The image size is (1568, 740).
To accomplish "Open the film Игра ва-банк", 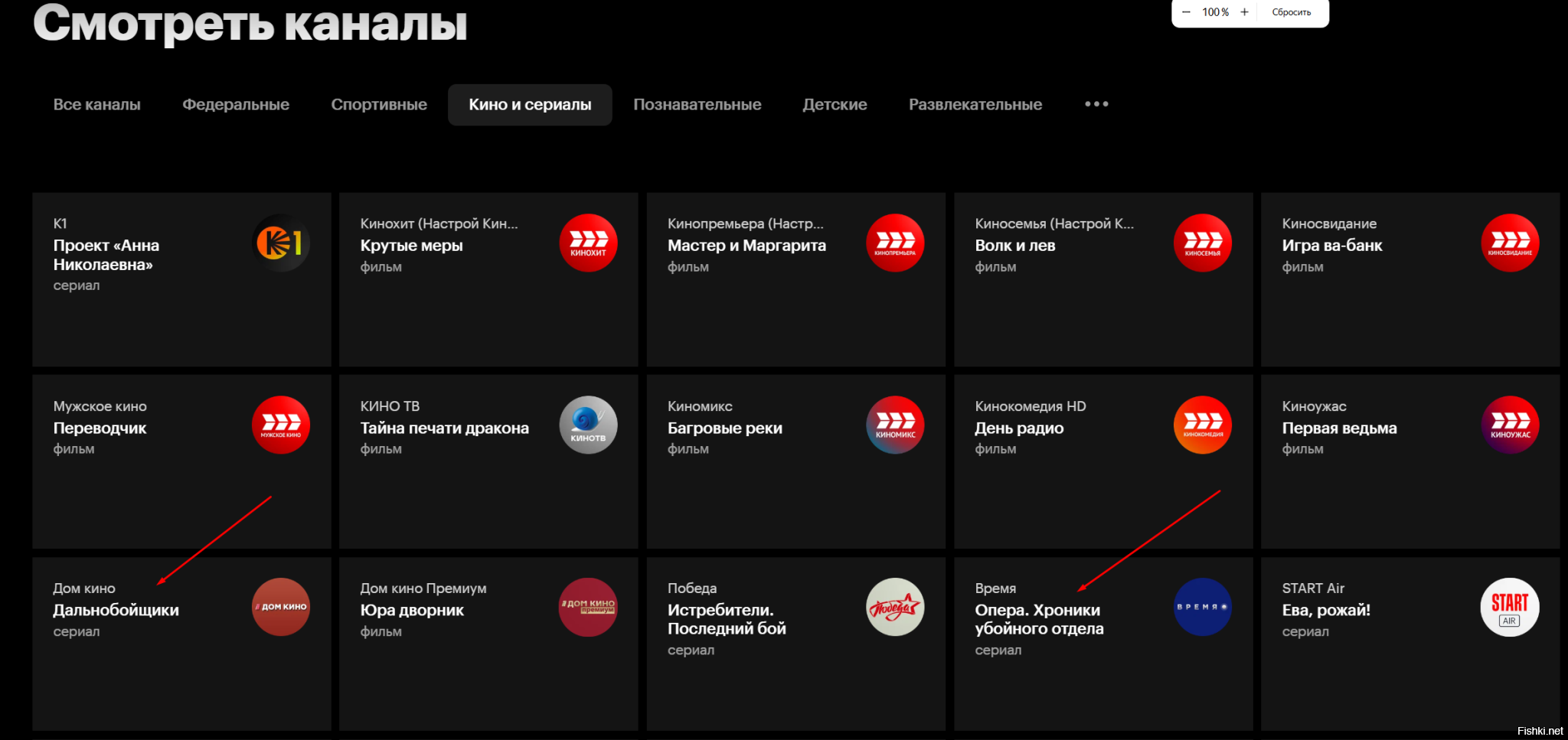I will click(x=1332, y=246).
